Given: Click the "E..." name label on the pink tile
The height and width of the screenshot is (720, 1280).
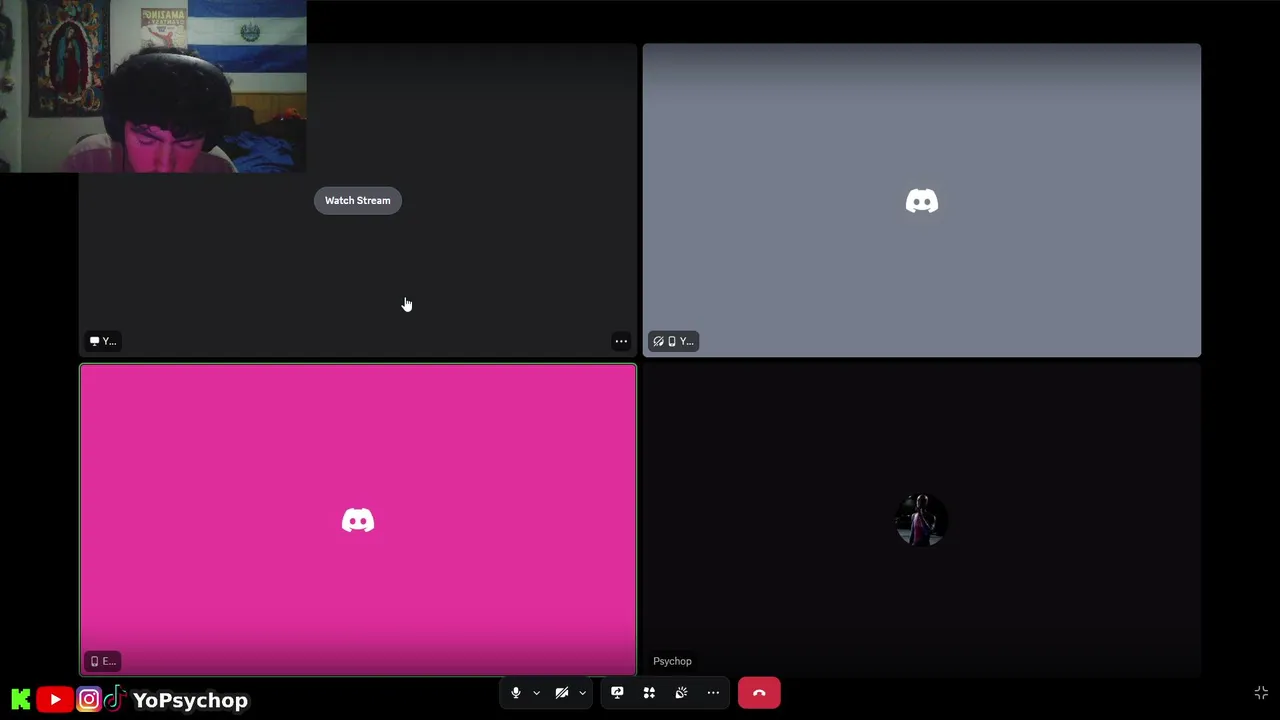Looking at the screenshot, I should [103, 661].
